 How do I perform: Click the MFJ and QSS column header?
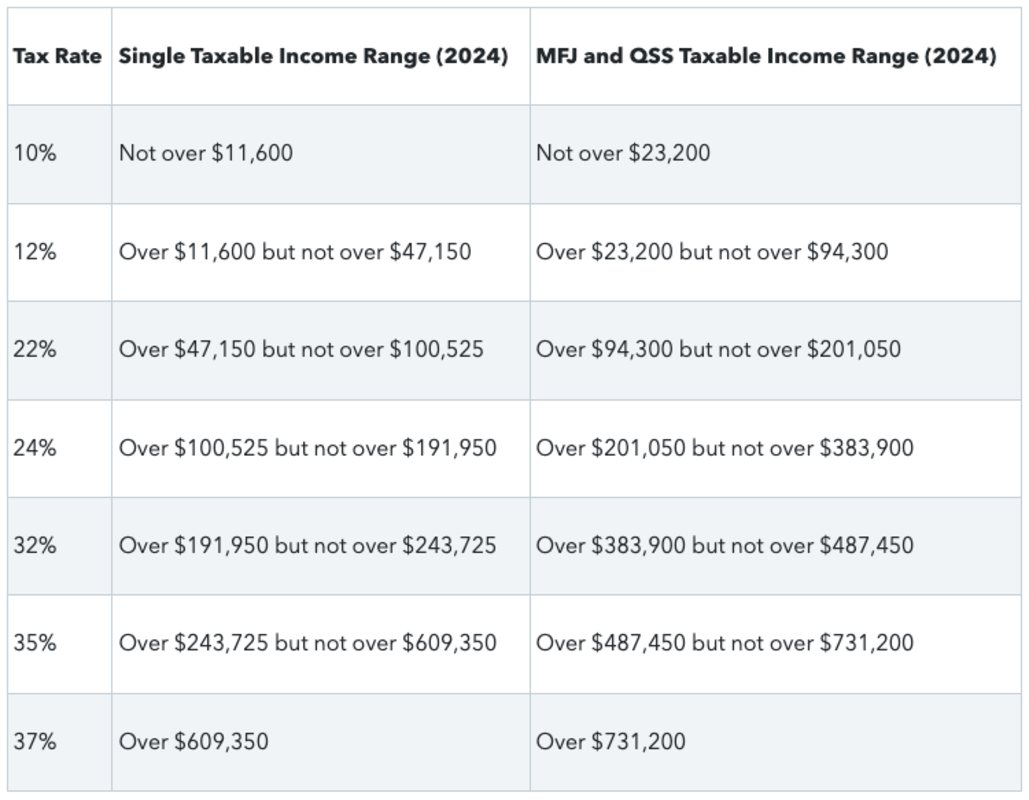(766, 56)
